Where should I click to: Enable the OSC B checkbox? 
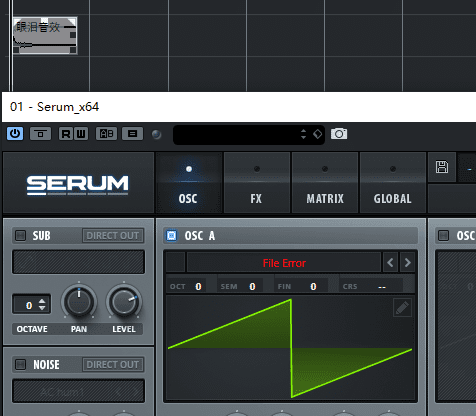pyautogui.click(x=443, y=236)
